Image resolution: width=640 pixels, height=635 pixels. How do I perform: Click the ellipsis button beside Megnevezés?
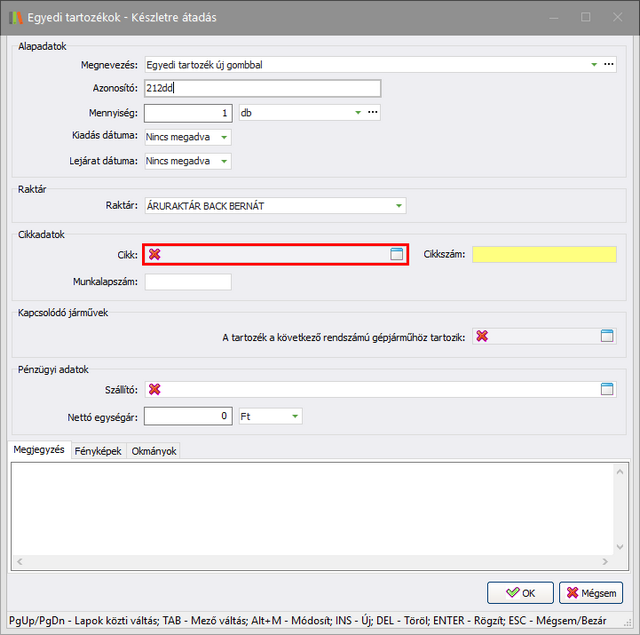(x=609, y=65)
